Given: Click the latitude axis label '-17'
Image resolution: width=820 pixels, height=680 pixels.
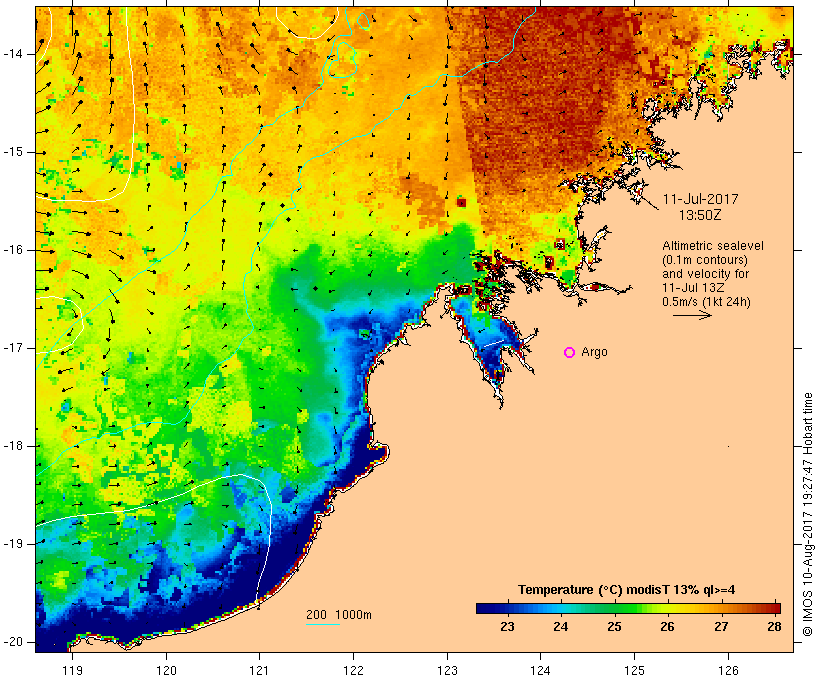Looking at the screenshot, I should [x=12, y=348].
